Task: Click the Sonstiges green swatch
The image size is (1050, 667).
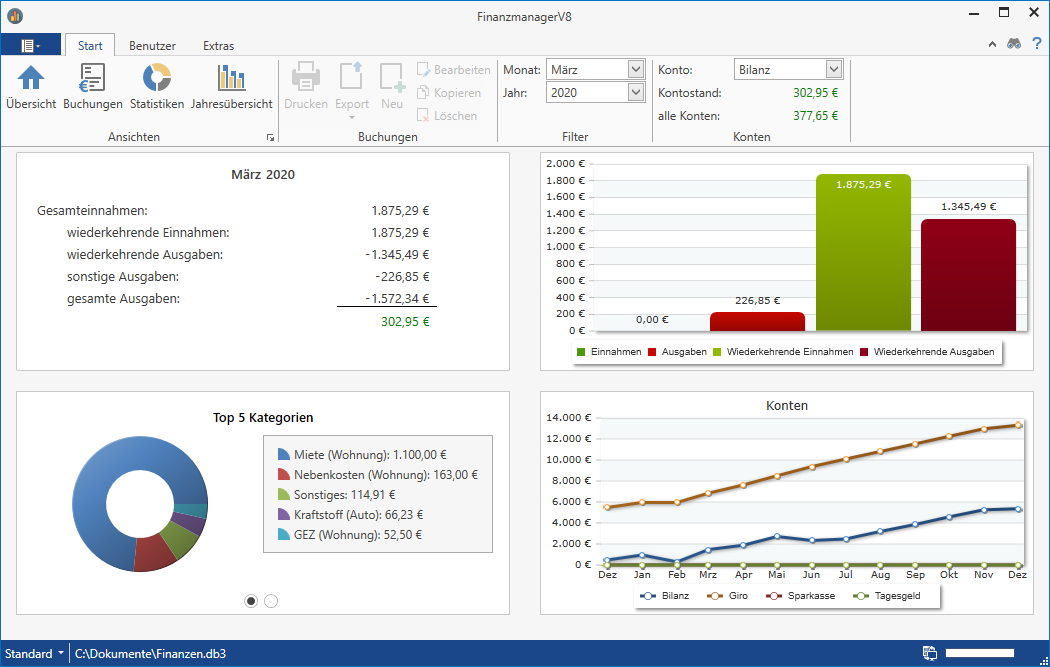Action: pyautogui.click(x=283, y=495)
